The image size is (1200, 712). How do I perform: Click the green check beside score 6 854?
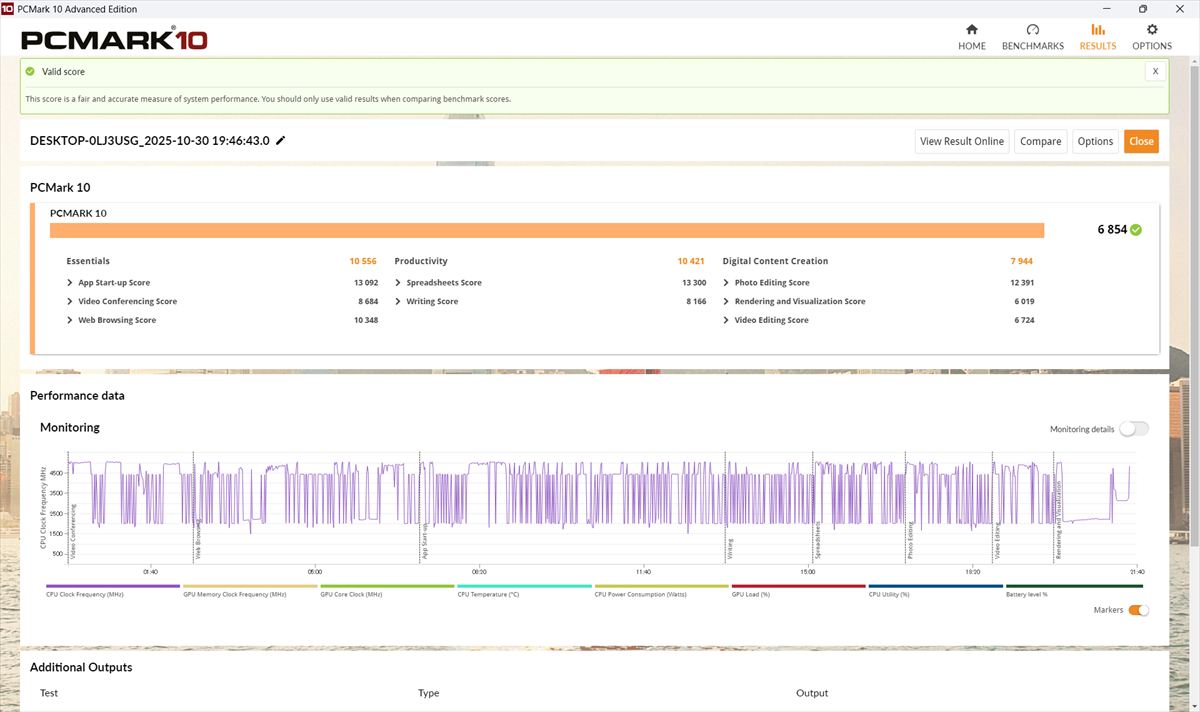pos(1136,230)
